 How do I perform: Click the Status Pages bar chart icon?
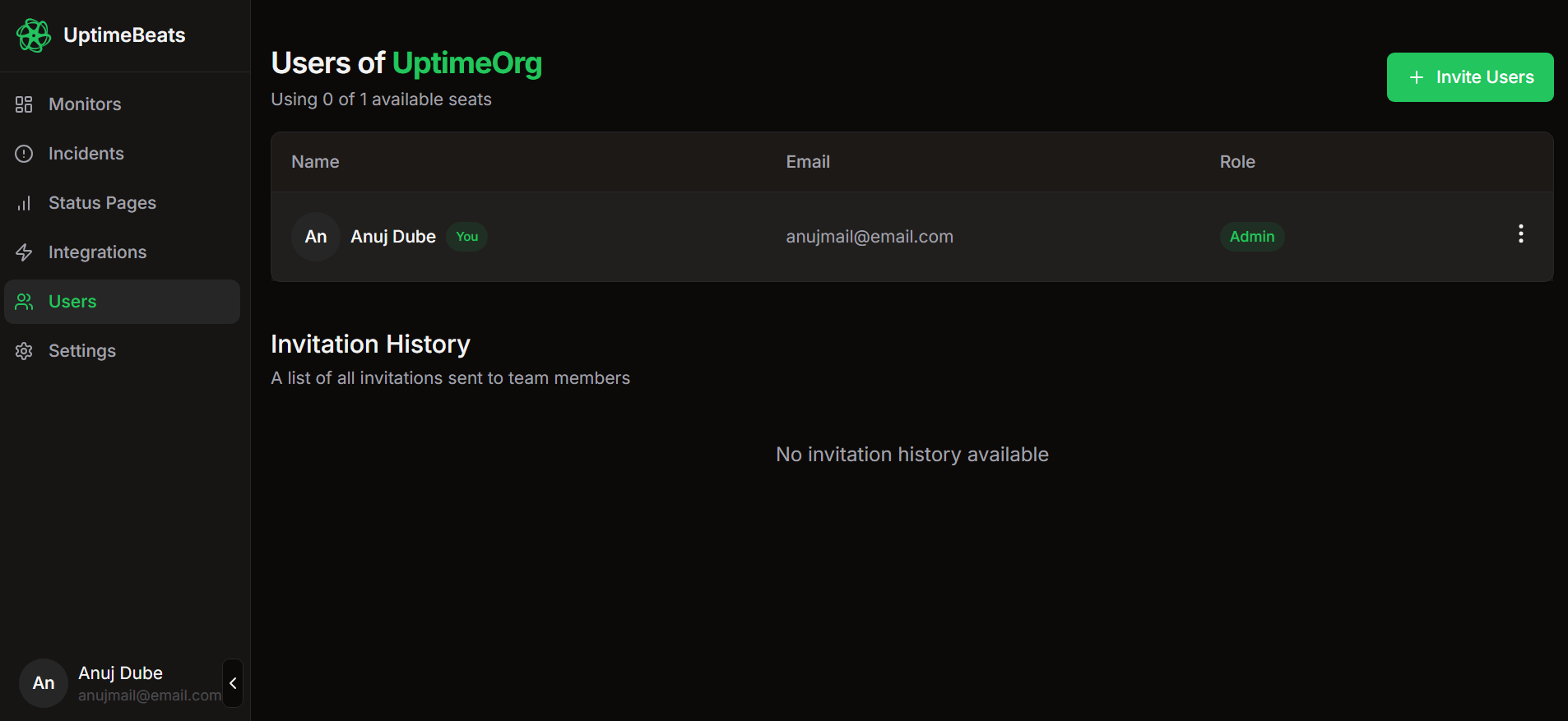[24, 203]
